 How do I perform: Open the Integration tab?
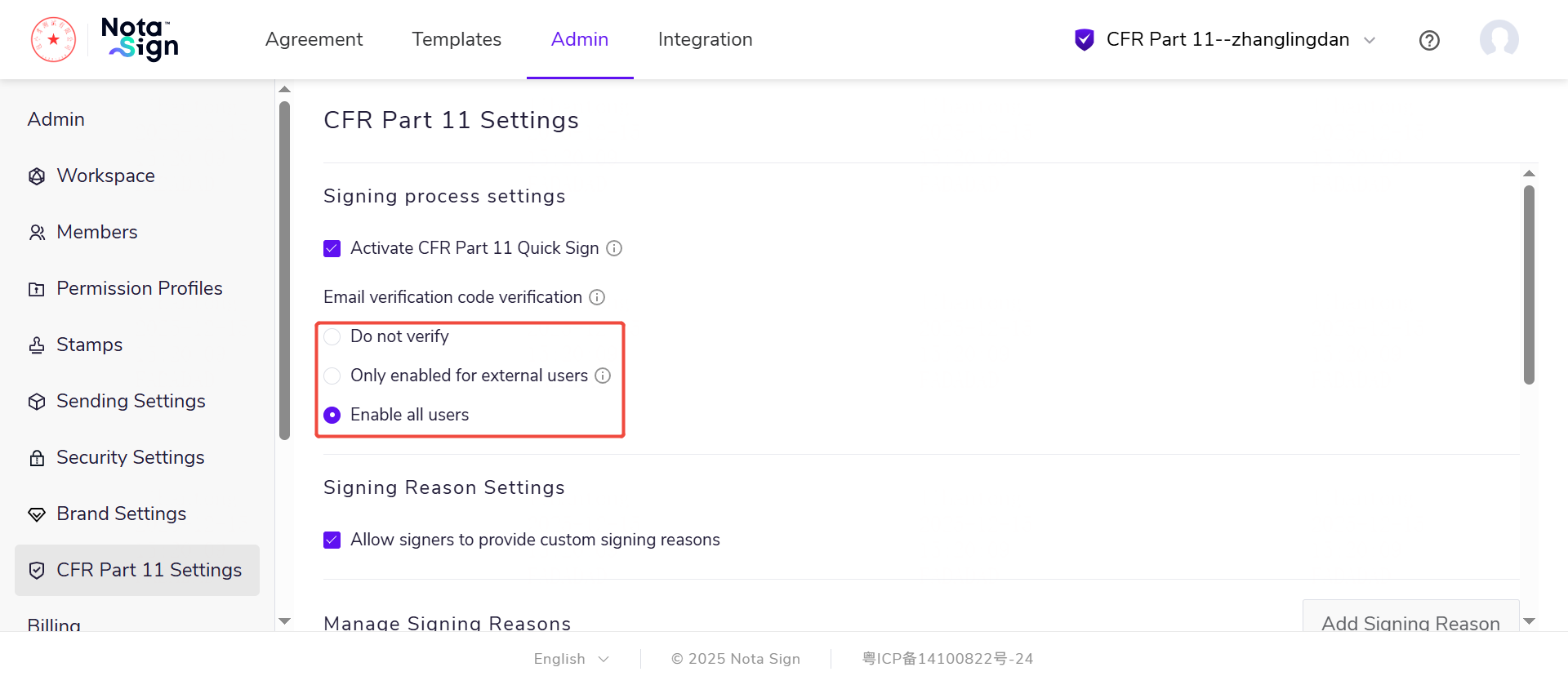[x=705, y=39]
